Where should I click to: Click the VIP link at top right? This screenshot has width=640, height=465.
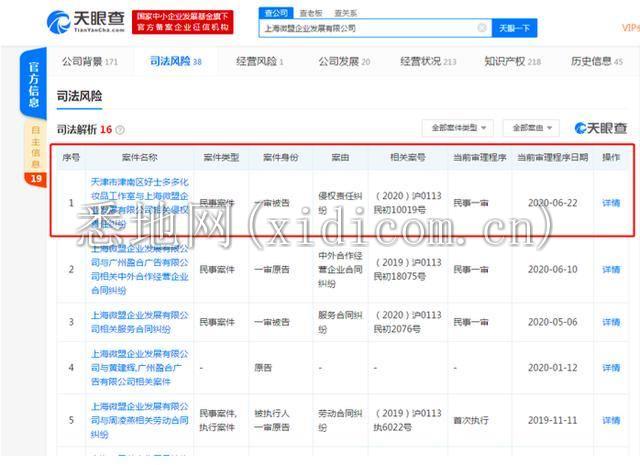click(x=631, y=28)
